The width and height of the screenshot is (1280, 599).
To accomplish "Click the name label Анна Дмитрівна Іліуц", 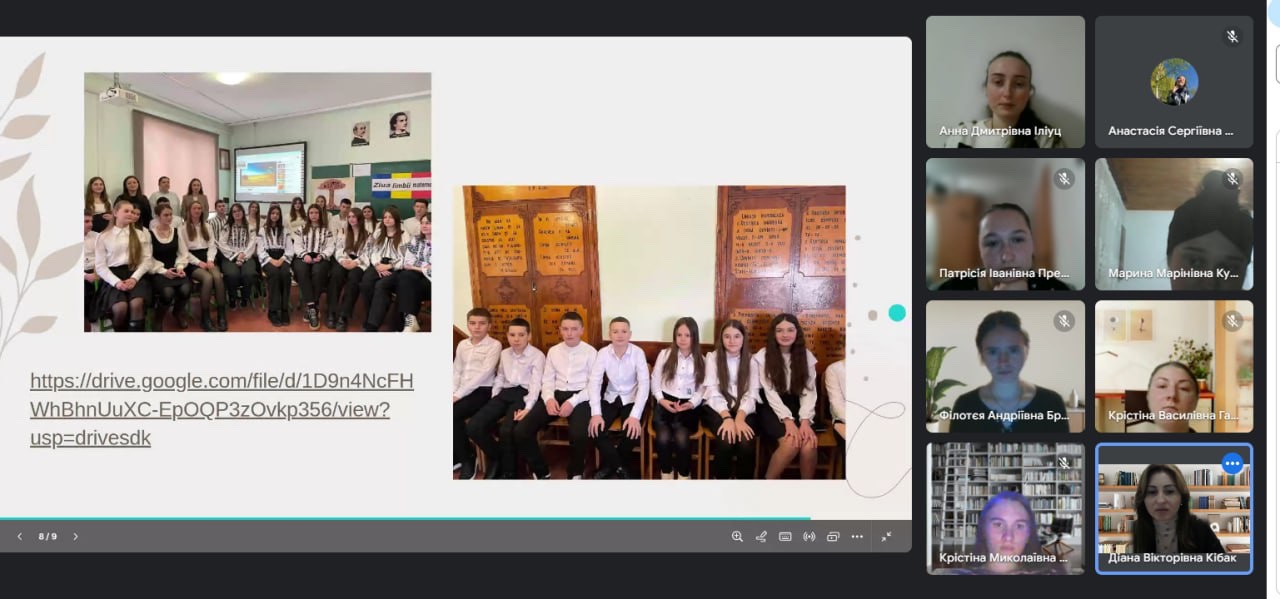I will [1000, 131].
